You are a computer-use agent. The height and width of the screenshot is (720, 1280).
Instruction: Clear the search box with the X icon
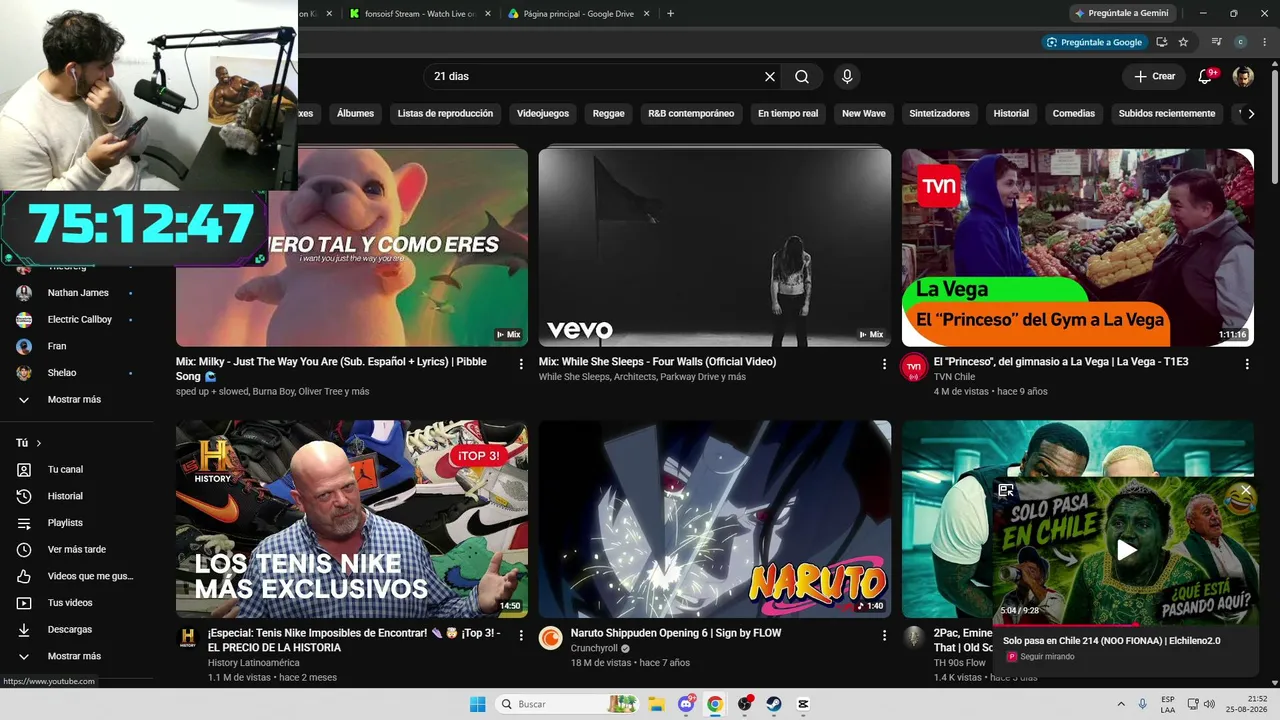point(770,77)
